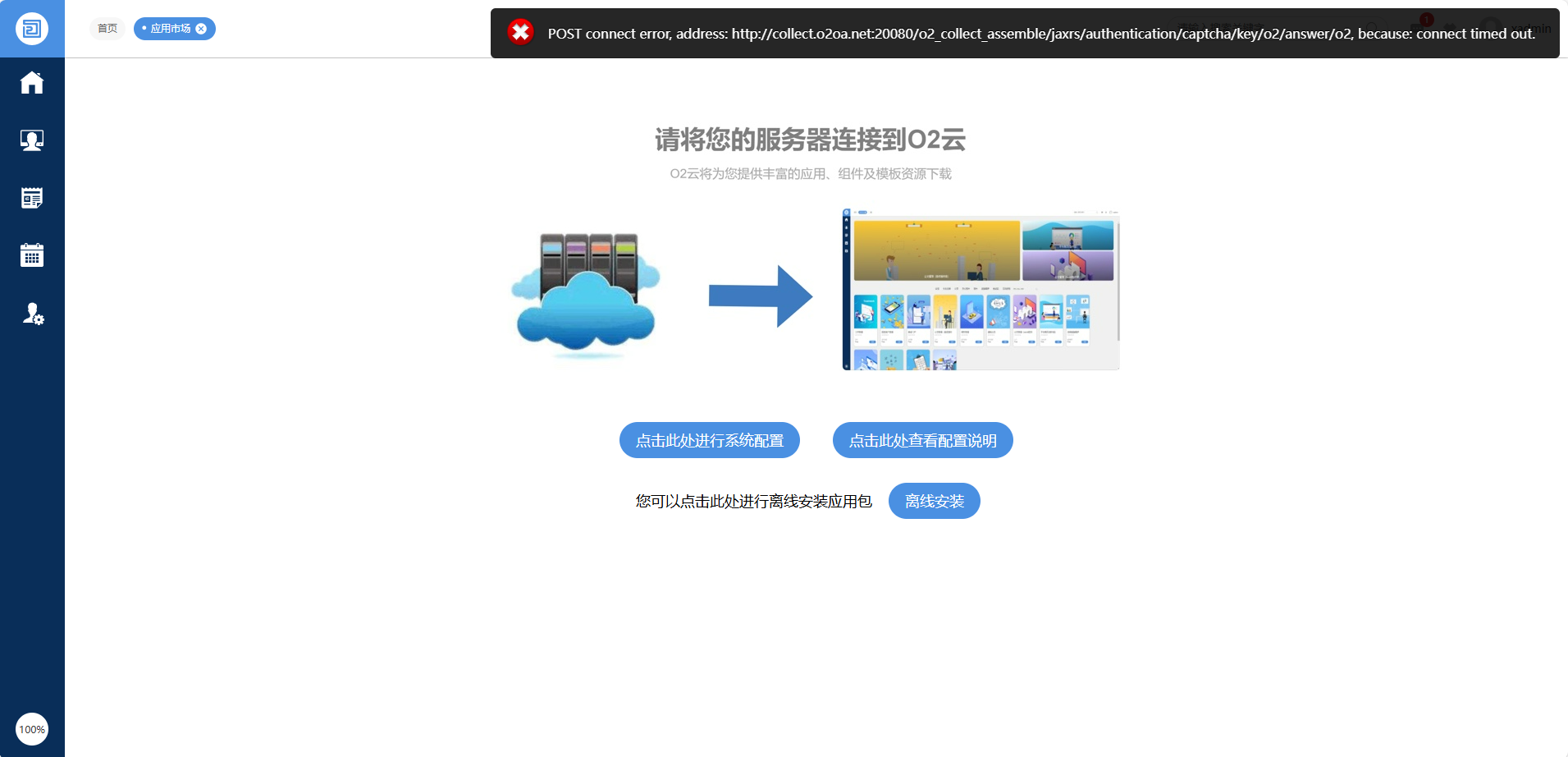Screen dimensions: 1568x757
Task: Open the contacts person icon in sidebar
Action: [x=32, y=140]
